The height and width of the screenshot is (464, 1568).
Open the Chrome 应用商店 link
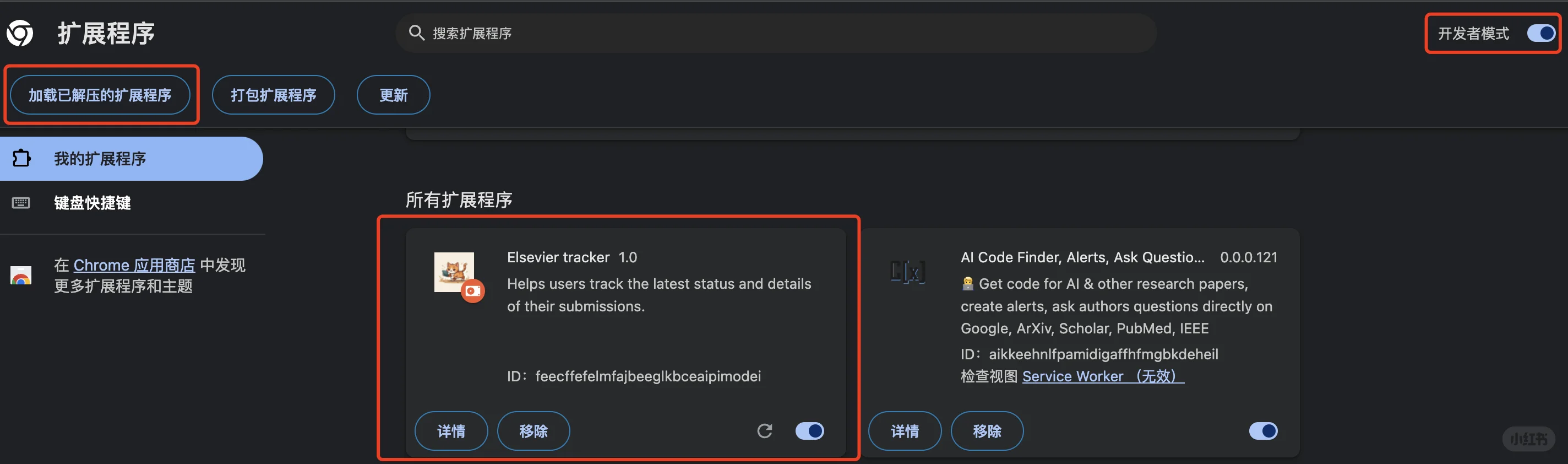[x=134, y=265]
